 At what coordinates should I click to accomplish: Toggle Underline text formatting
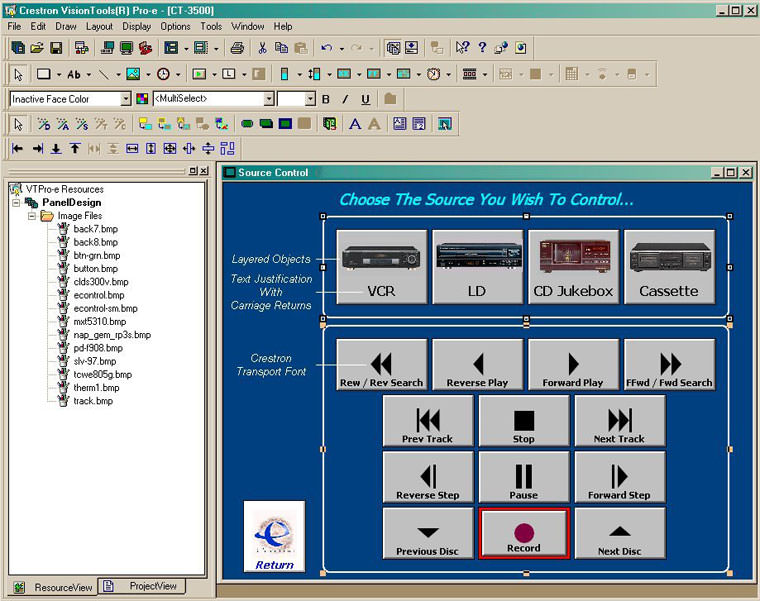coord(365,99)
